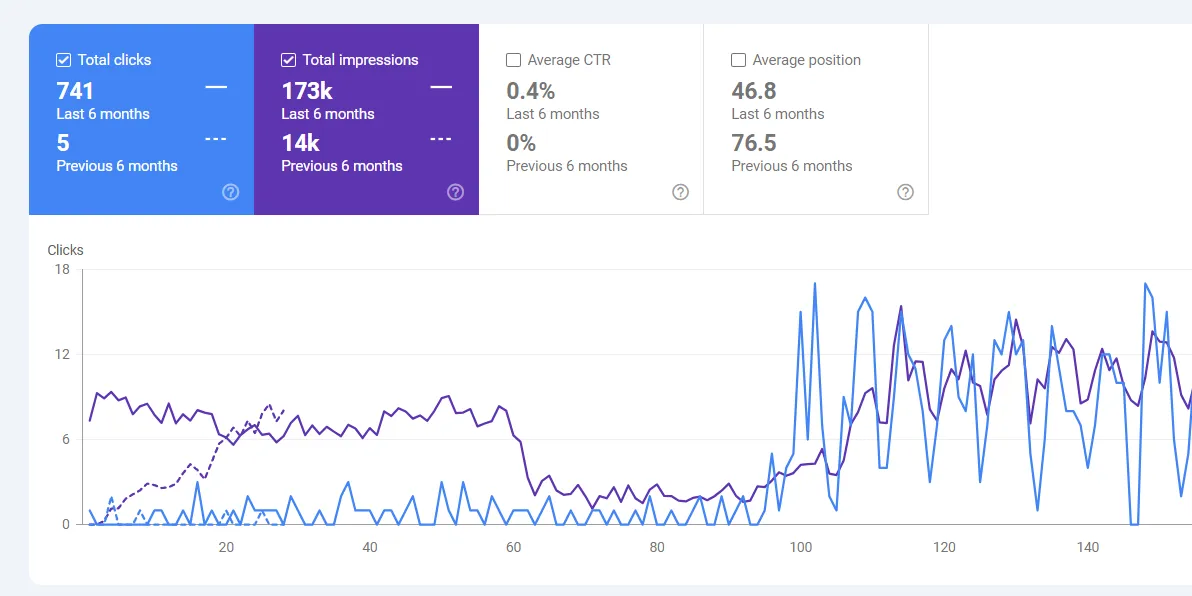Click the 173k impressions value
Image resolution: width=1192 pixels, height=596 pixels.
point(307,91)
